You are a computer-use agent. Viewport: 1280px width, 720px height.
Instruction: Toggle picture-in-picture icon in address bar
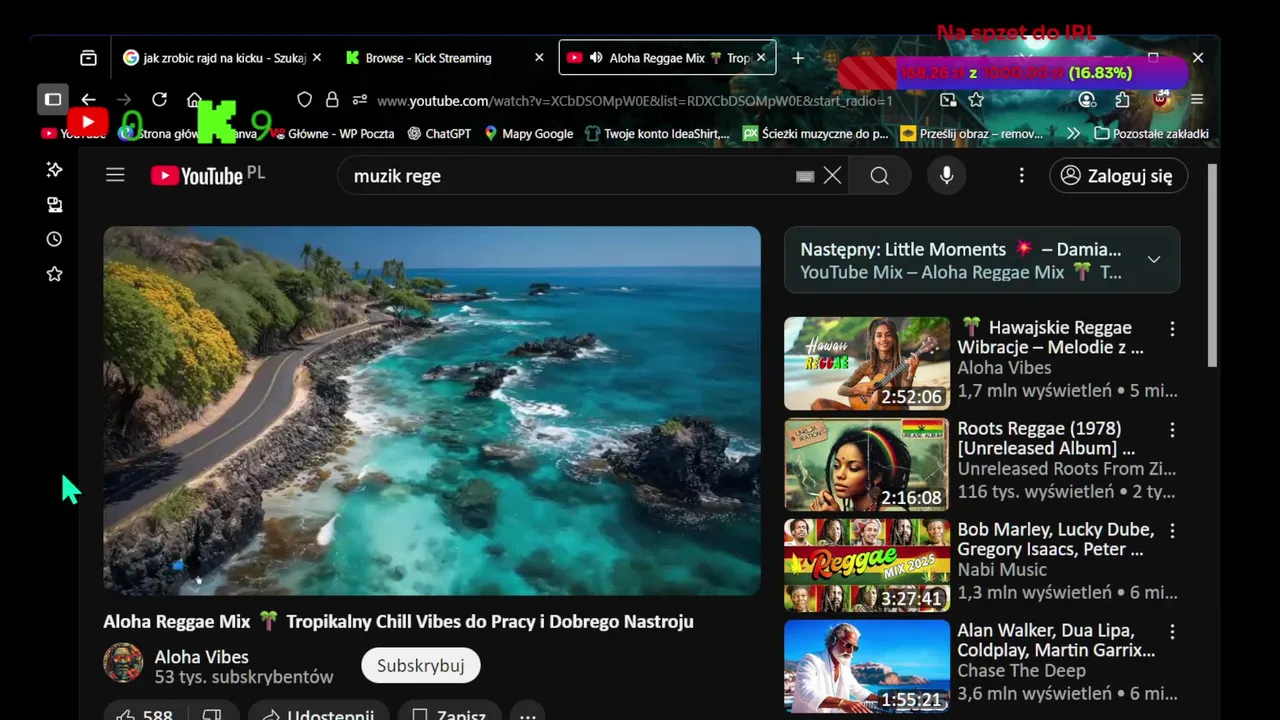tap(948, 100)
